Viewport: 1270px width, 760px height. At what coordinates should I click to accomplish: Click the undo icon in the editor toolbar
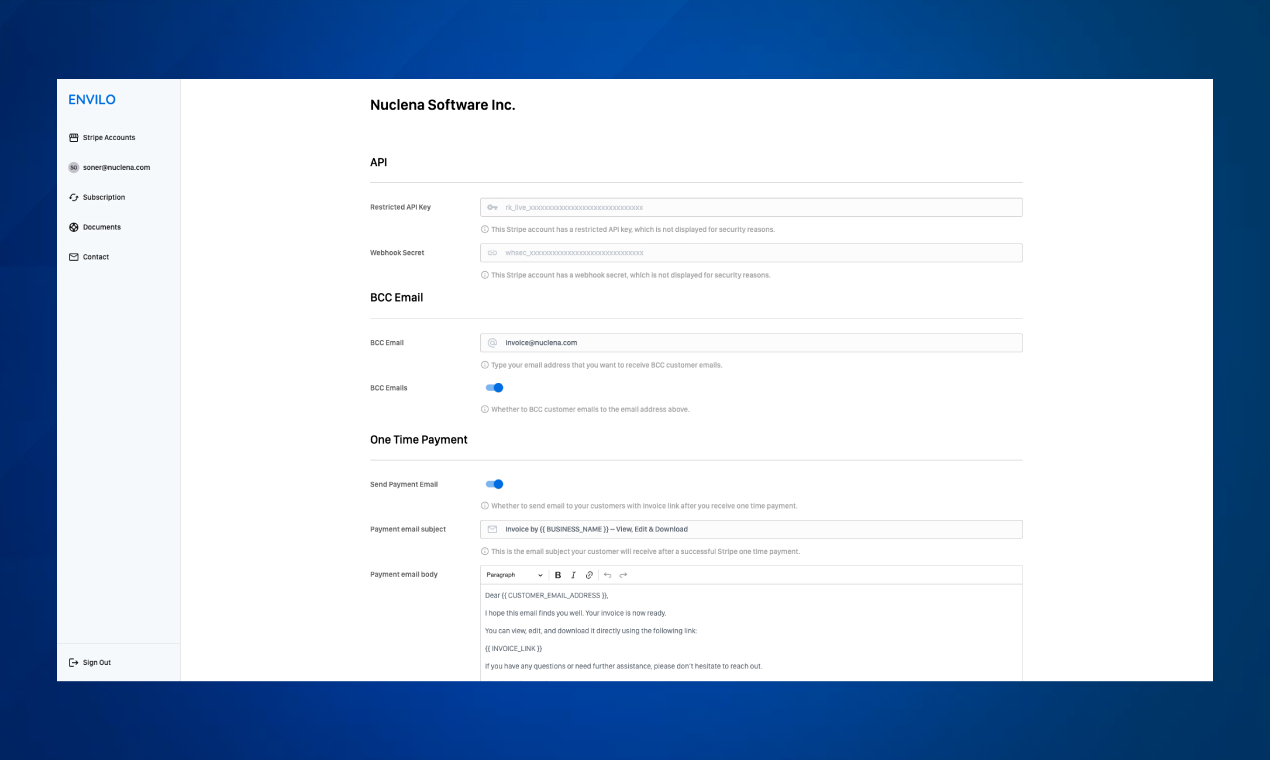[607, 575]
